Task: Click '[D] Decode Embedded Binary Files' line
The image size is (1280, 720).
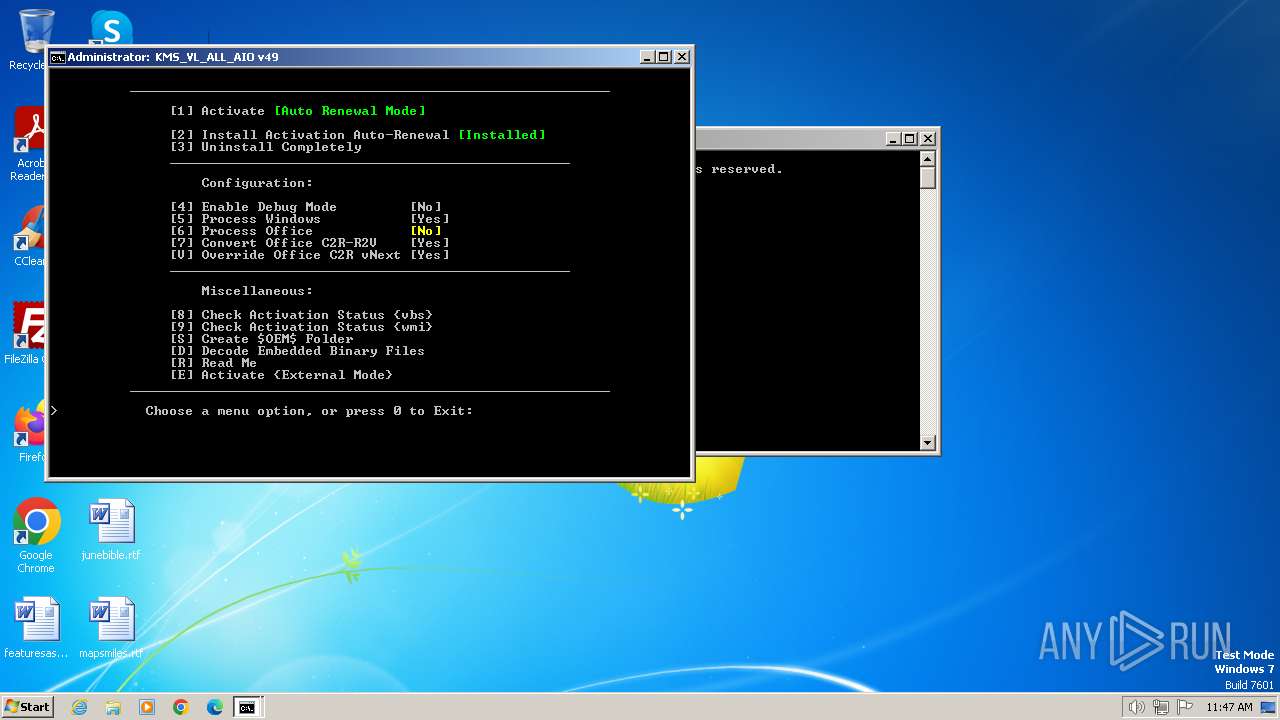Action: coord(298,351)
